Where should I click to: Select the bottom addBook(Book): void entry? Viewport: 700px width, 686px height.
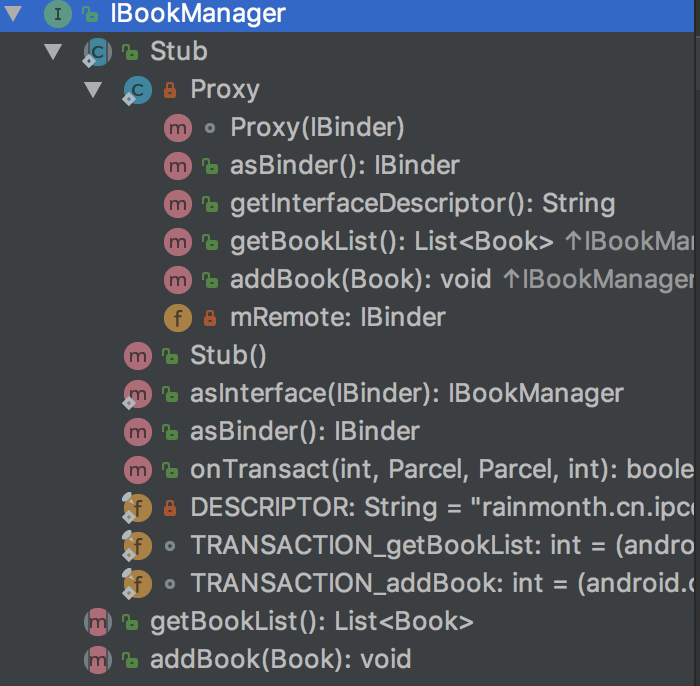pyautogui.click(x=280, y=660)
